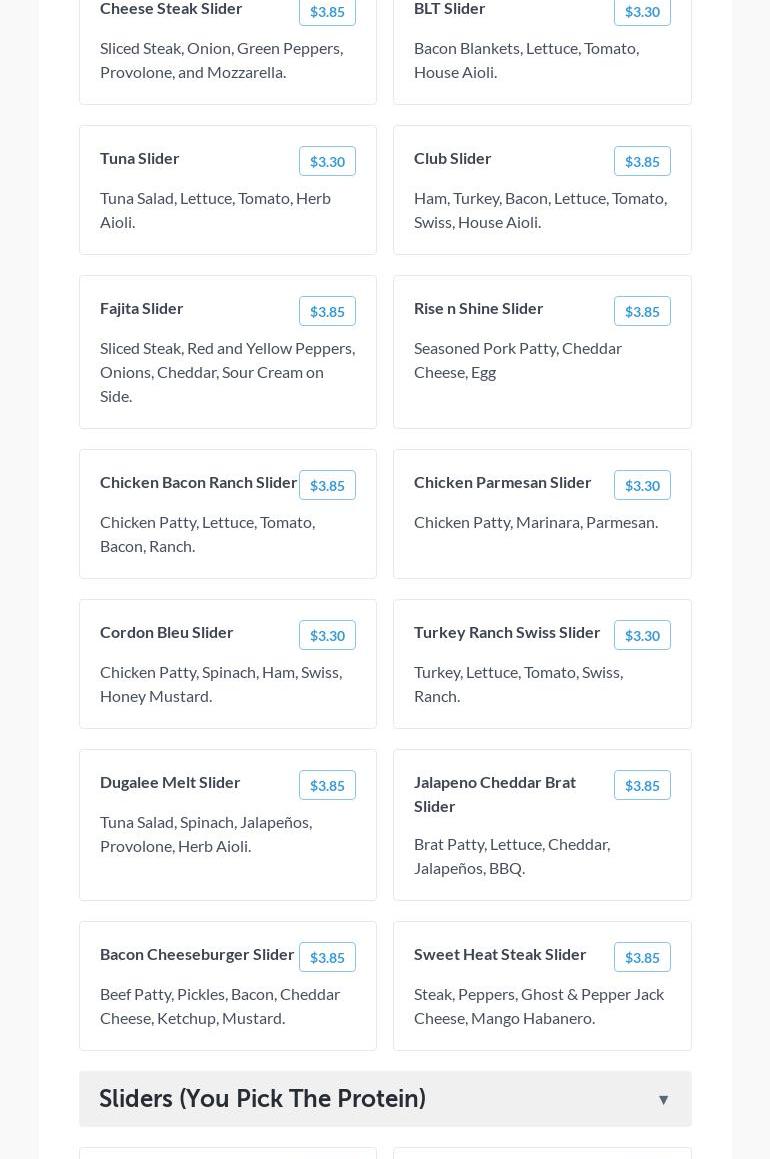Click the Cheese Steak Slider price button

[x=327, y=11]
